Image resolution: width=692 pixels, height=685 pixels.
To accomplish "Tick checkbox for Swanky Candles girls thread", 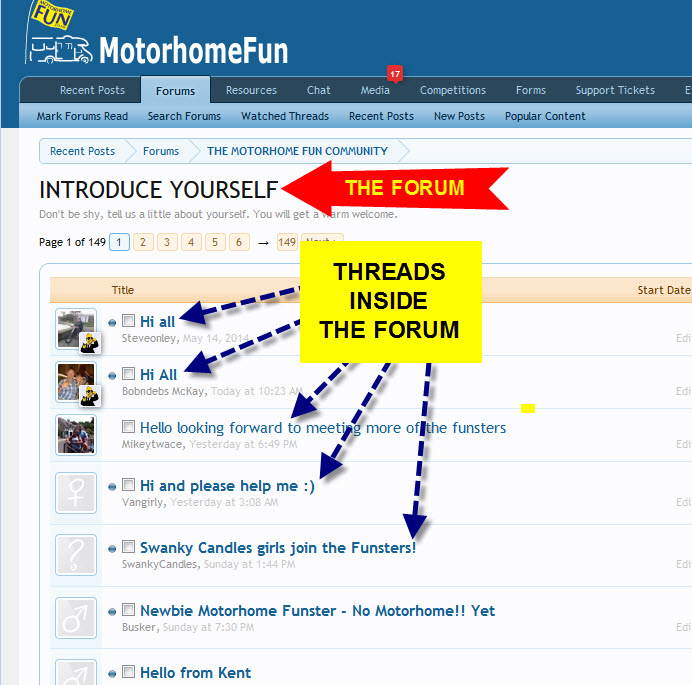I will click(128, 546).
